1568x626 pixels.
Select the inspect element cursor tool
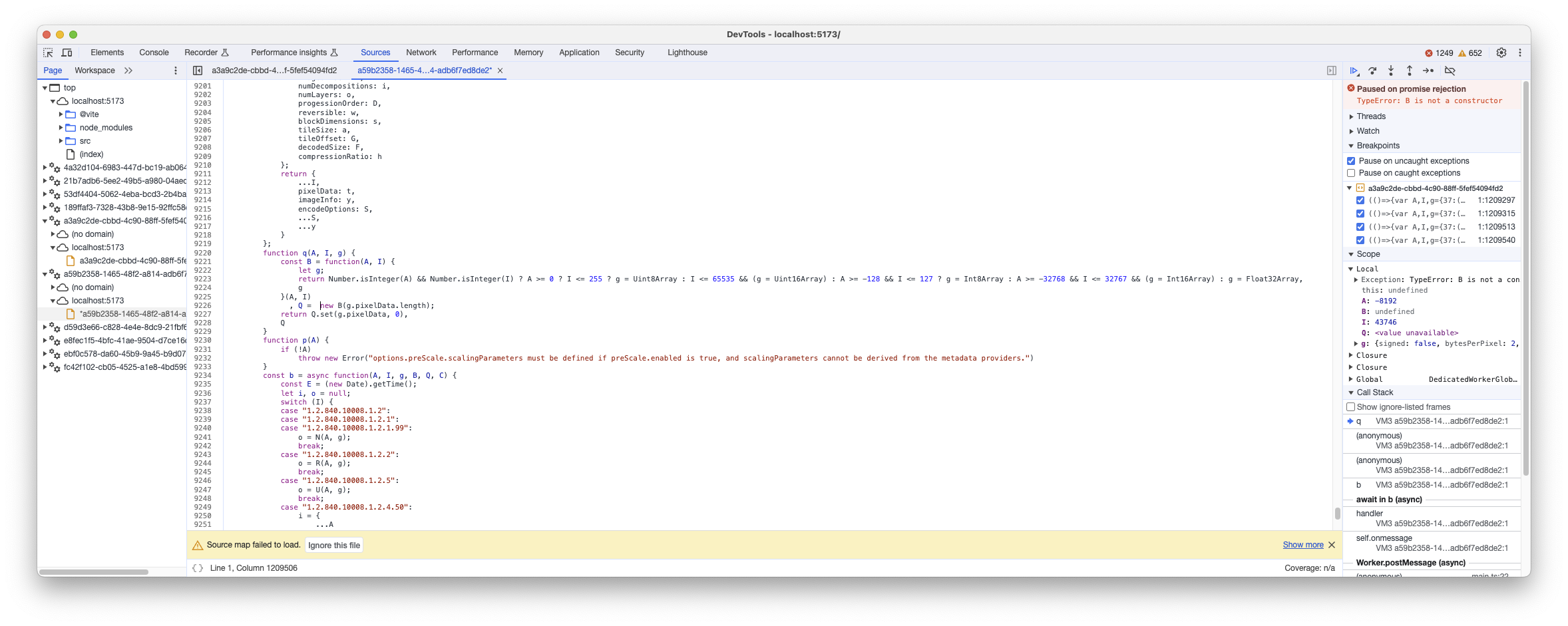tap(47, 52)
